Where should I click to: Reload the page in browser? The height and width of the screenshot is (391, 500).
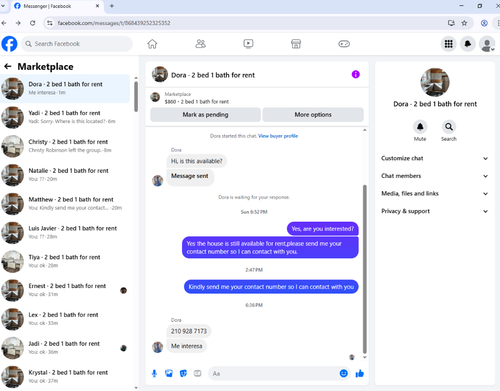[32, 23]
